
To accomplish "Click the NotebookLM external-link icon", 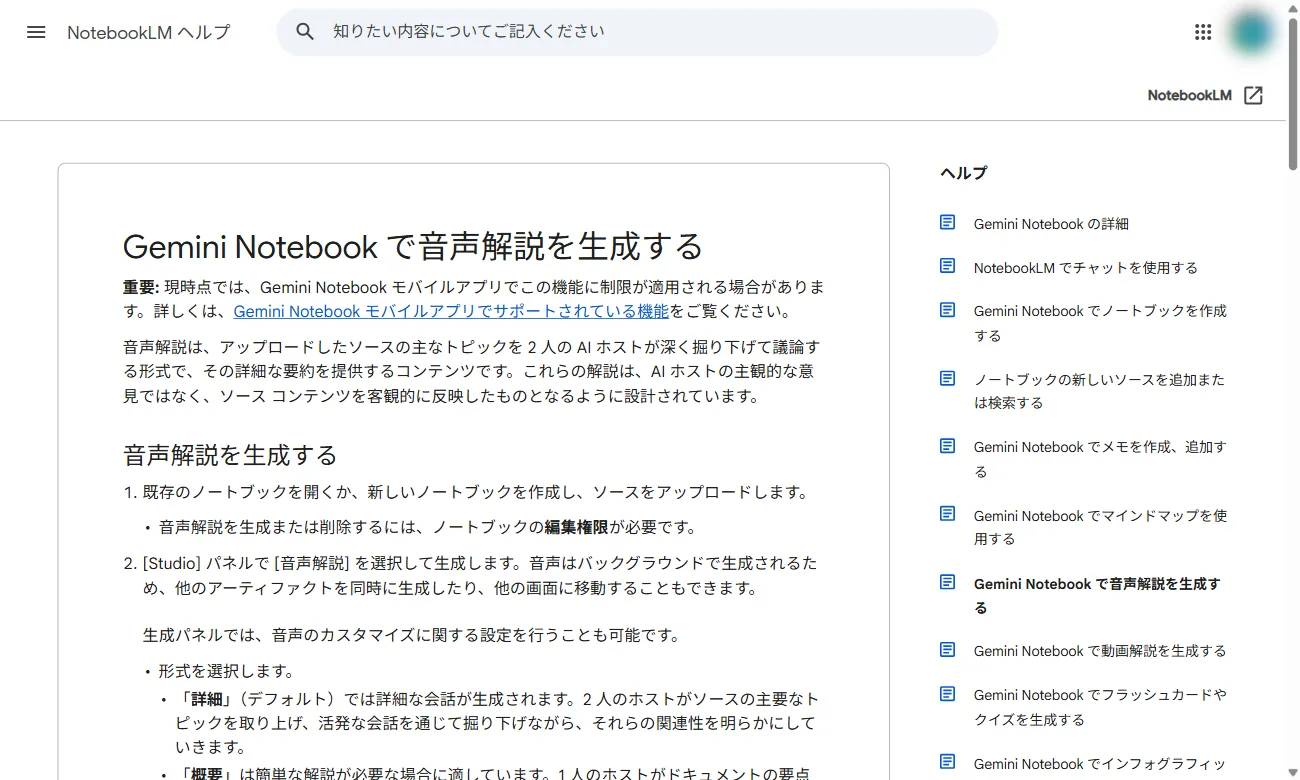I will (x=1253, y=95).
